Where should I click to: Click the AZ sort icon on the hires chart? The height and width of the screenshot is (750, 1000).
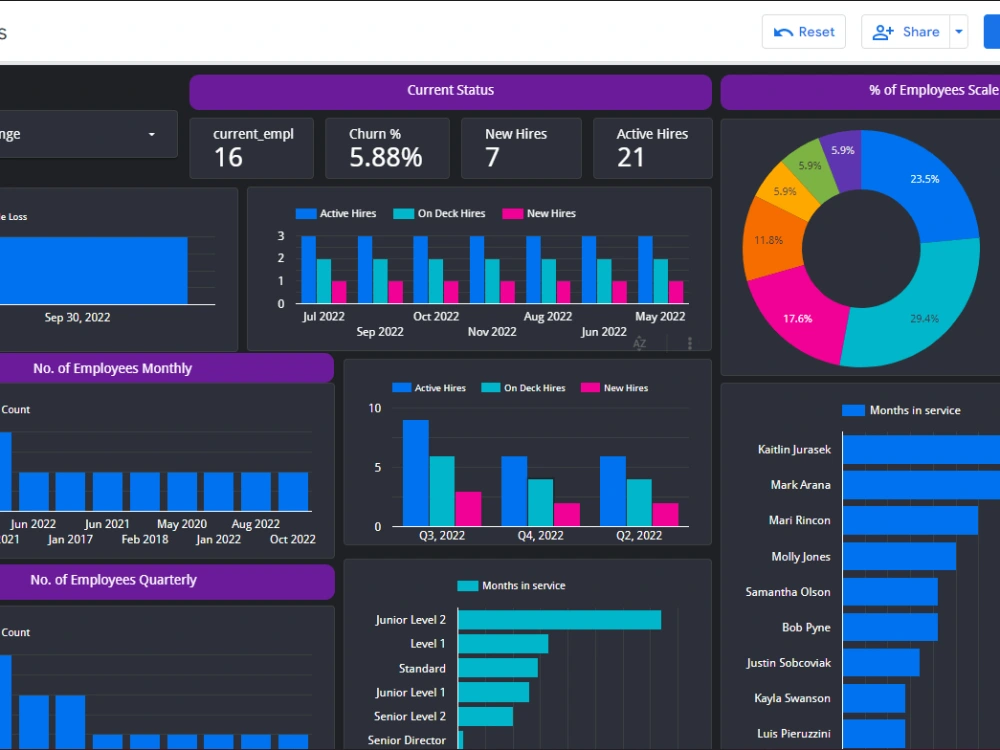tap(639, 343)
